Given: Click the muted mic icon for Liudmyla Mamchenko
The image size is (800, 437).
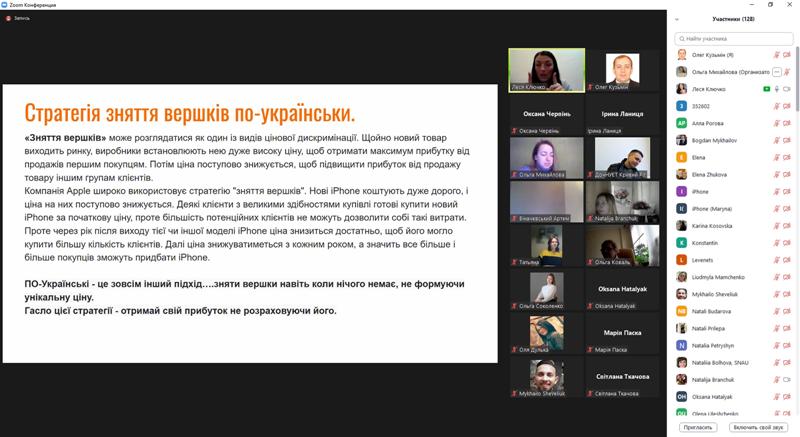Looking at the screenshot, I should [777, 277].
